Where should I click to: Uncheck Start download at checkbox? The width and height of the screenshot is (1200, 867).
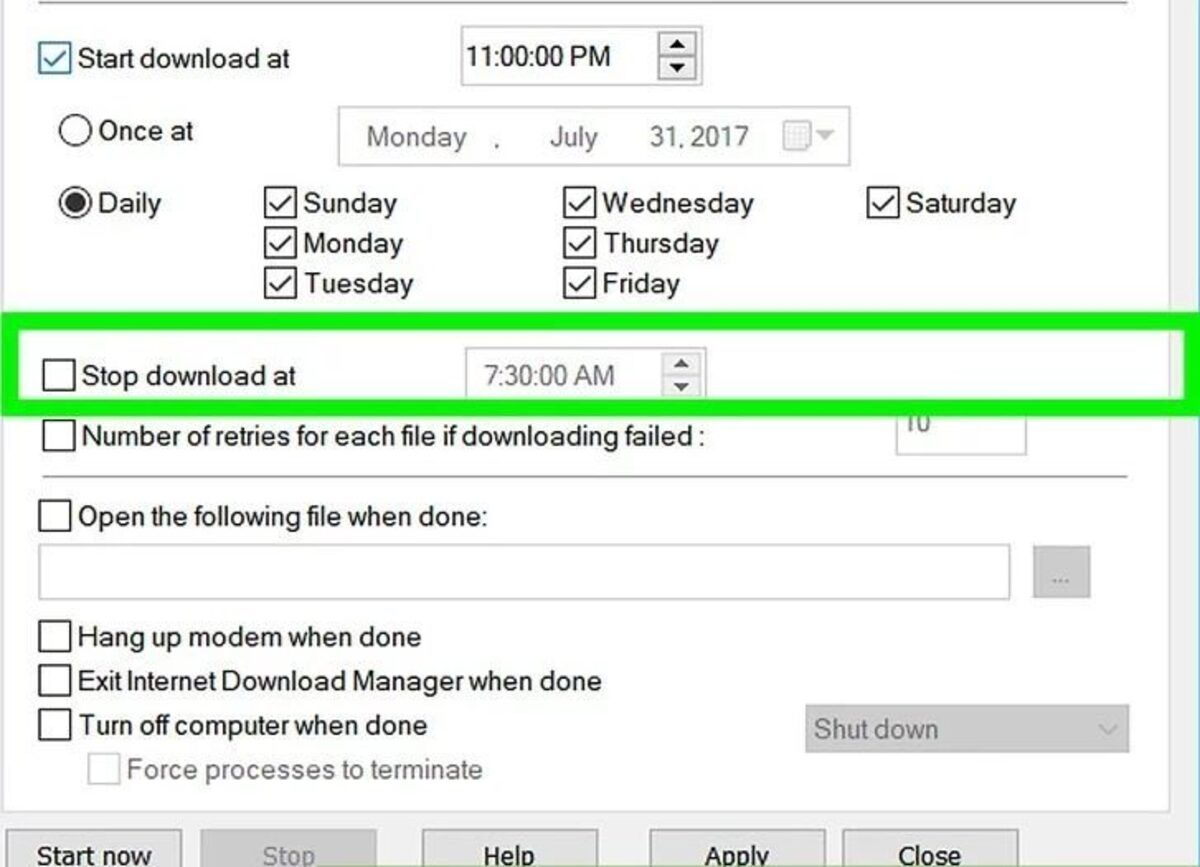pyautogui.click(x=54, y=57)
